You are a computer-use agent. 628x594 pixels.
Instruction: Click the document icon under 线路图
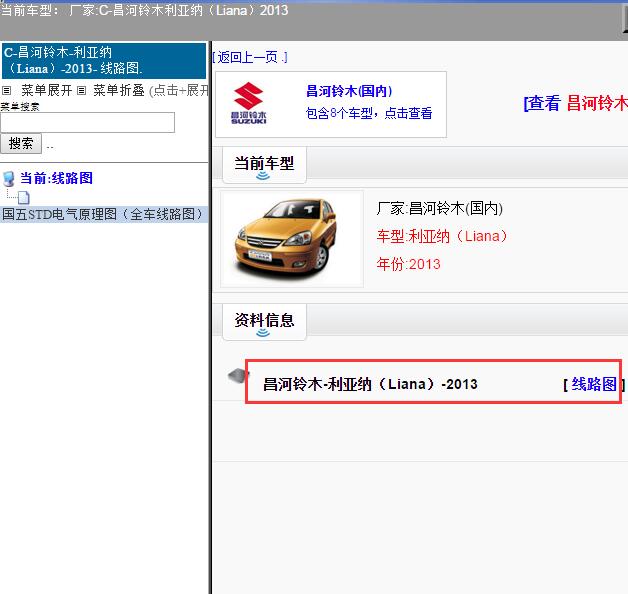24,197
